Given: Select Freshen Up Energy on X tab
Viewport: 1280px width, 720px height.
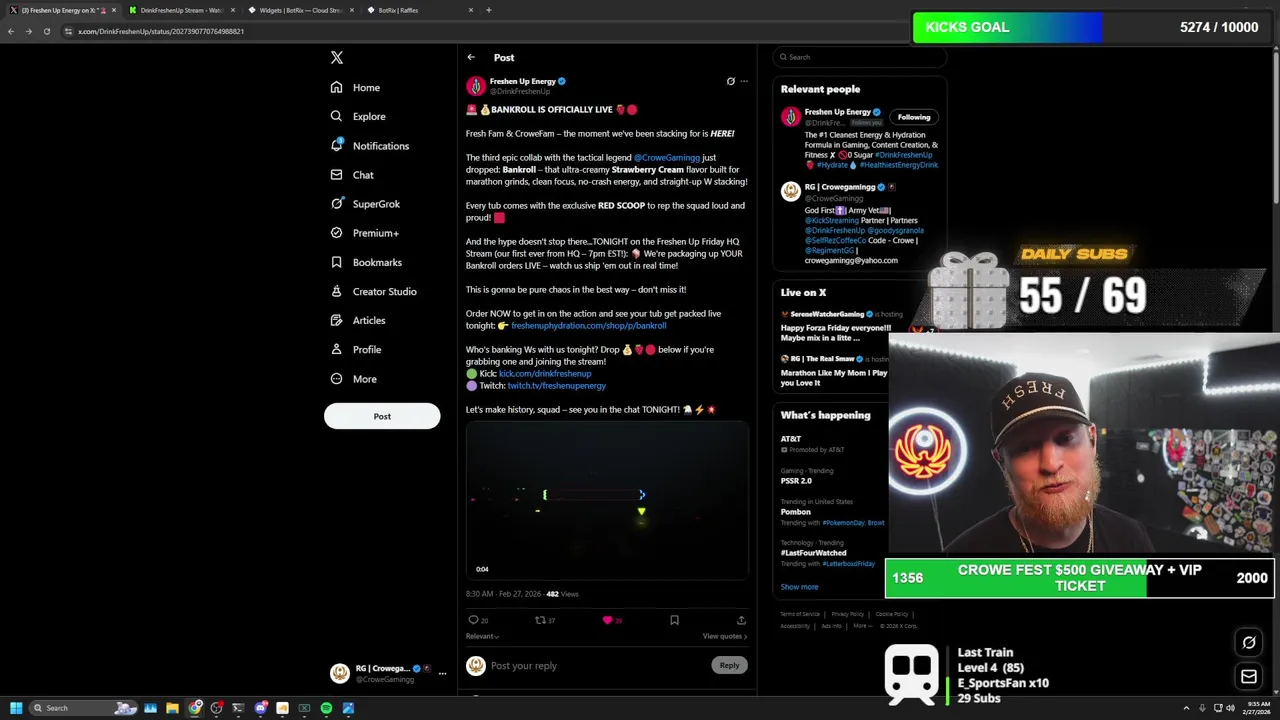Looking at the screenshot, I should click(62, 10).
